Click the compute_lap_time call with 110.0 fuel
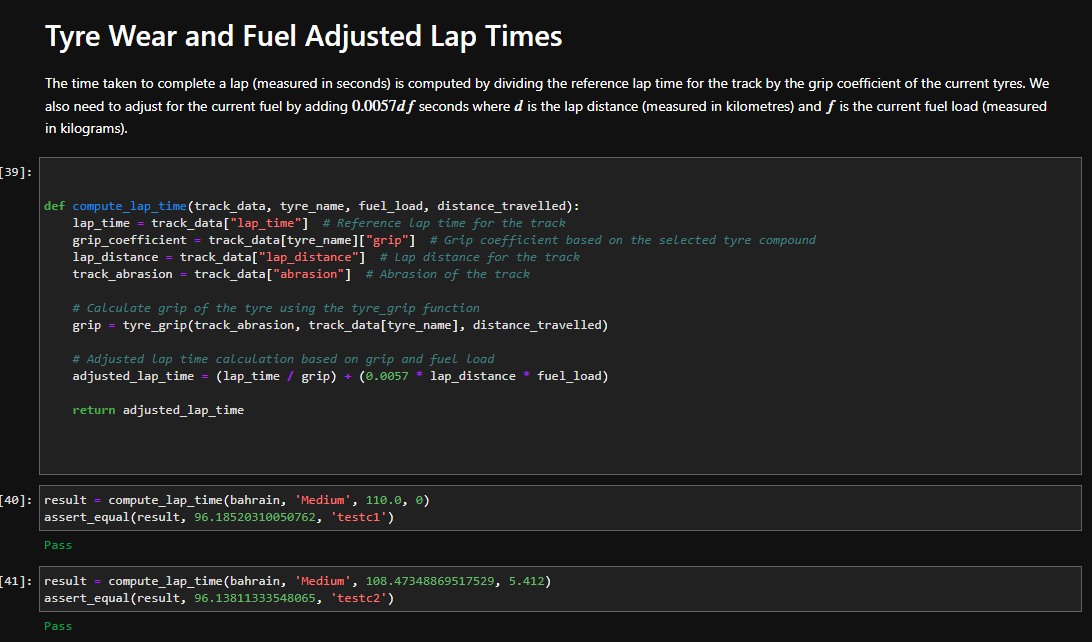The width and height of the screenshot is (1092, 642). pos(237,500)
